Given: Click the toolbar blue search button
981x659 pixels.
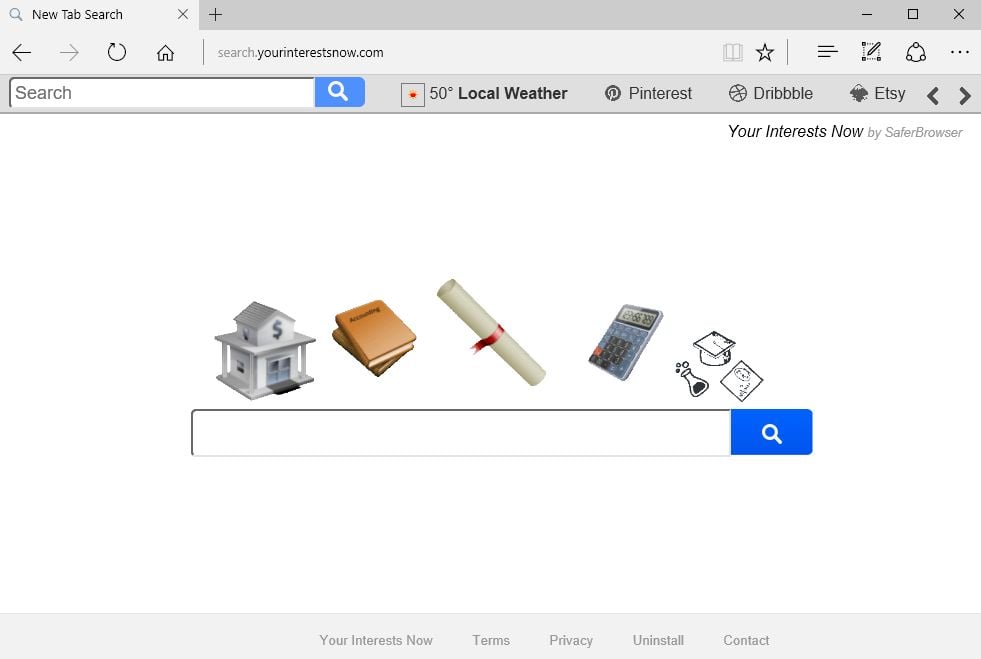Looking at the screenshot, I should pyautogui.click(x=339, y=93).
